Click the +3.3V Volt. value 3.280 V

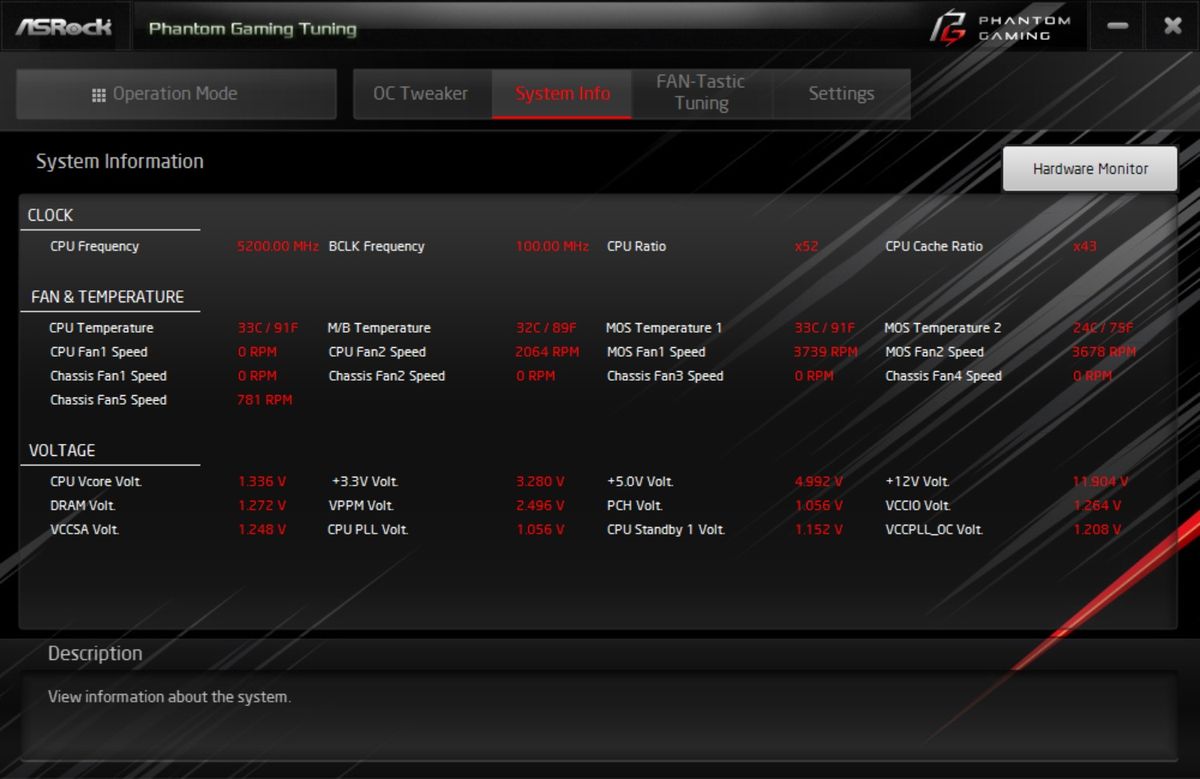coord(540,482)
